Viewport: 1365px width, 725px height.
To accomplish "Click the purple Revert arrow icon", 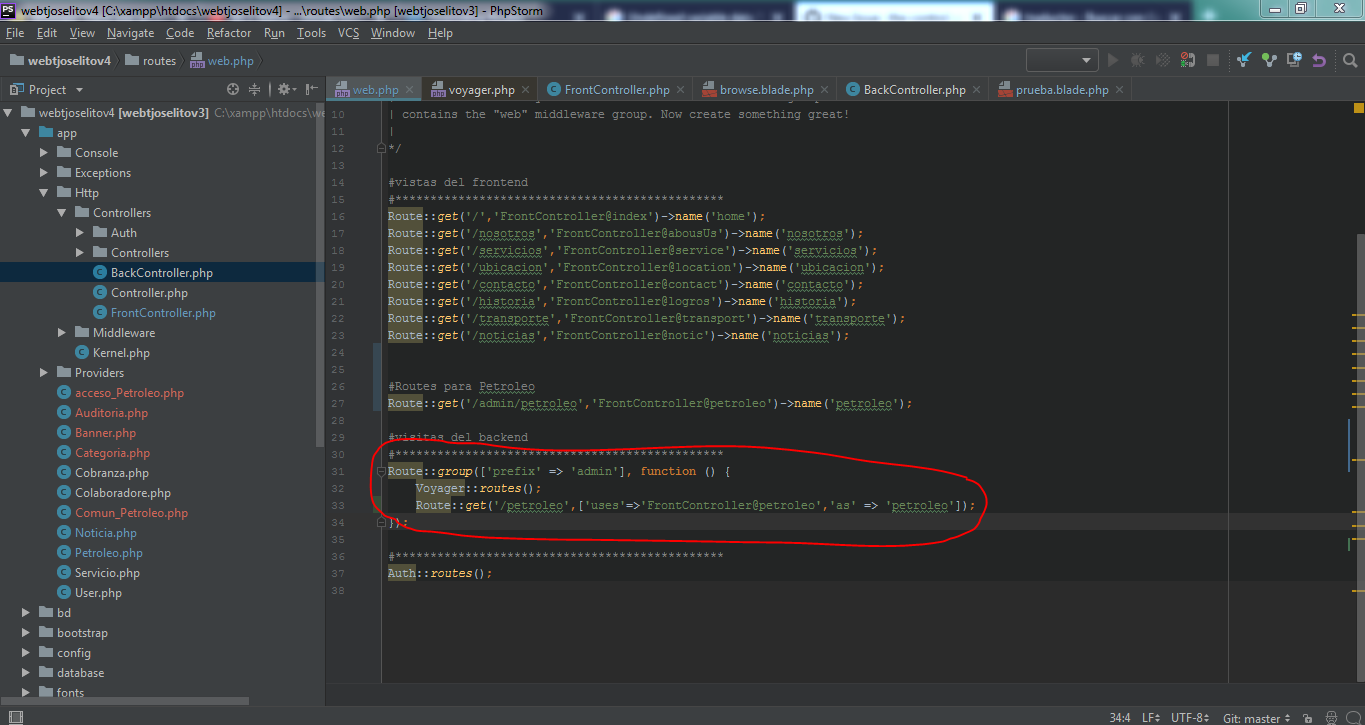I will point(1319,60).
